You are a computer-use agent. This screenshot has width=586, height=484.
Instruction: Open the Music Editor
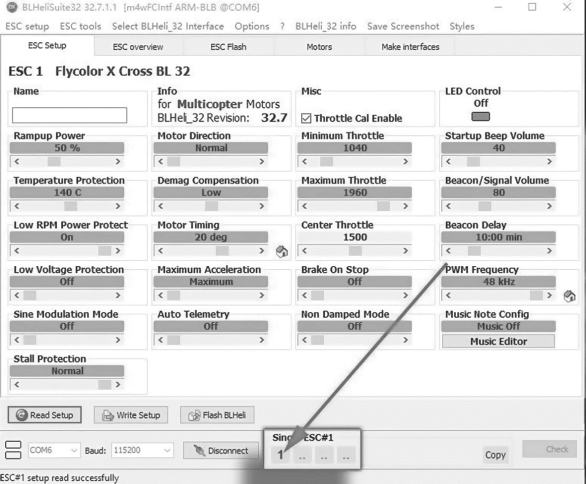pyautogui.click(x=498, y=341)
